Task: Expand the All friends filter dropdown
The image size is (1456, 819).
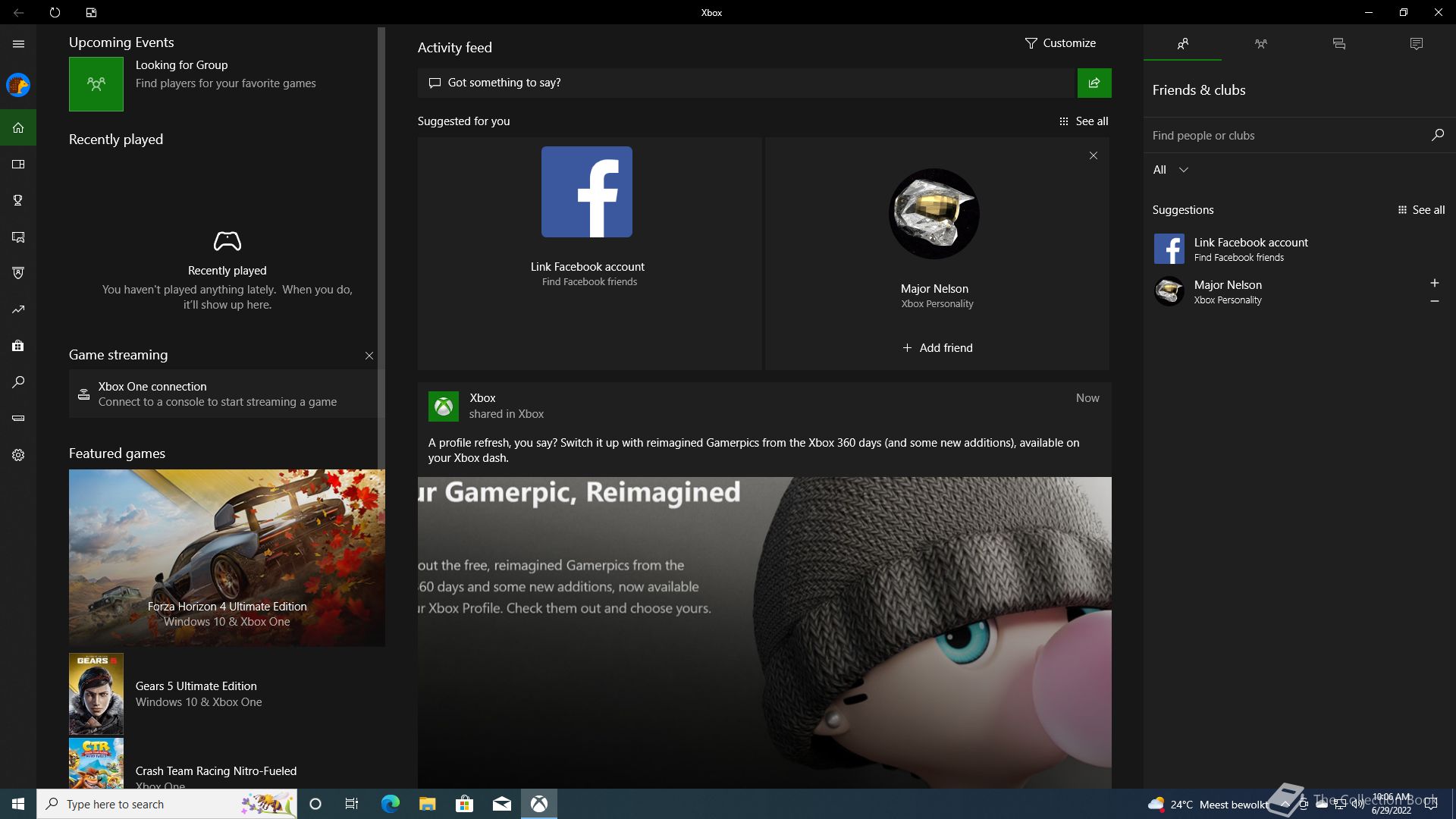Action: [1171, 170]
